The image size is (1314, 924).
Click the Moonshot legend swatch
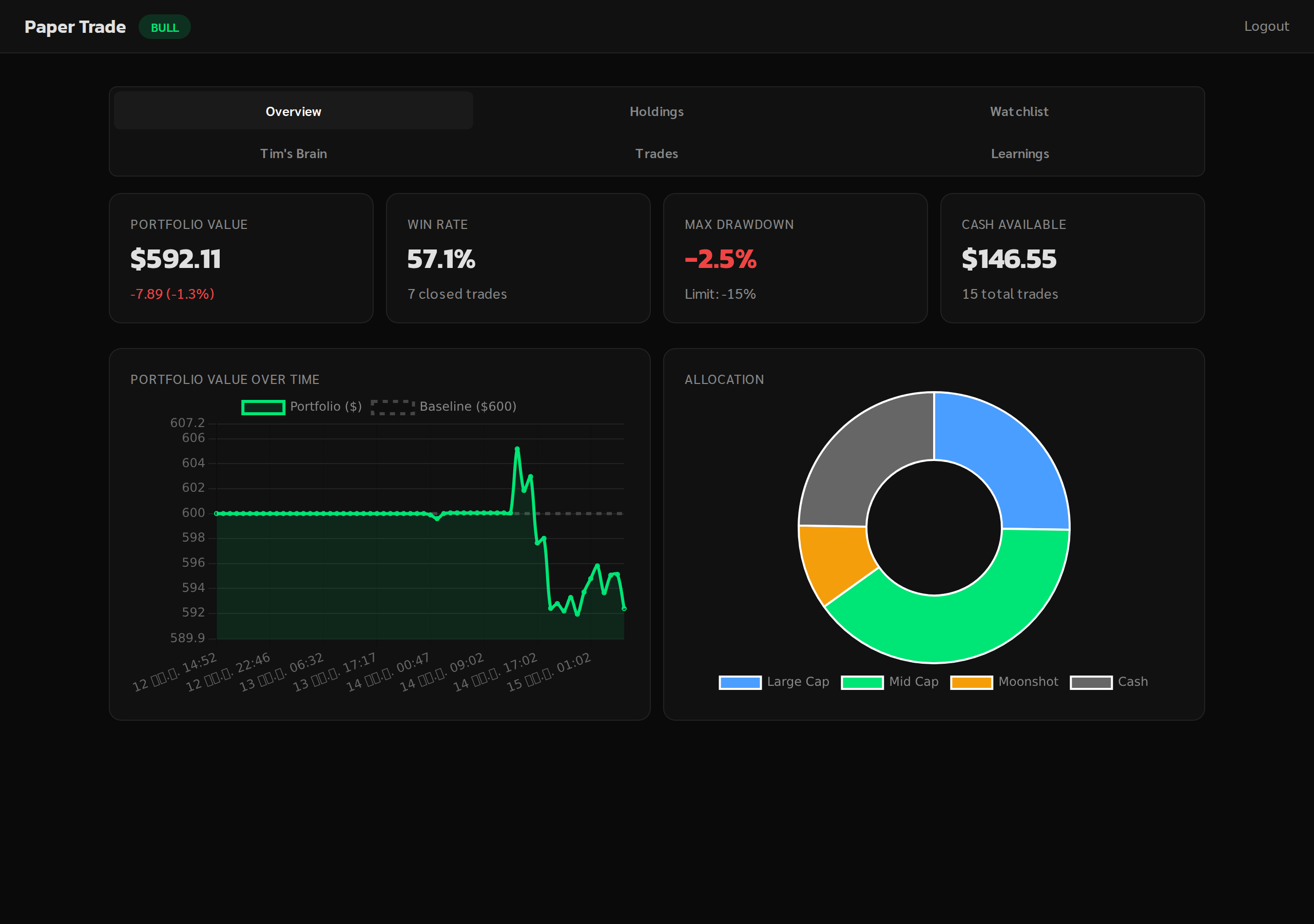tap(971, 681)
